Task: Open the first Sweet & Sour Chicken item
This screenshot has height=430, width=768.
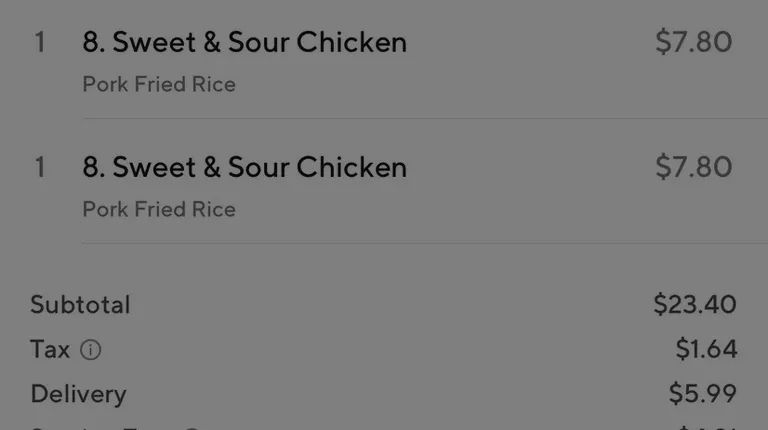Action: click(244, 42)
